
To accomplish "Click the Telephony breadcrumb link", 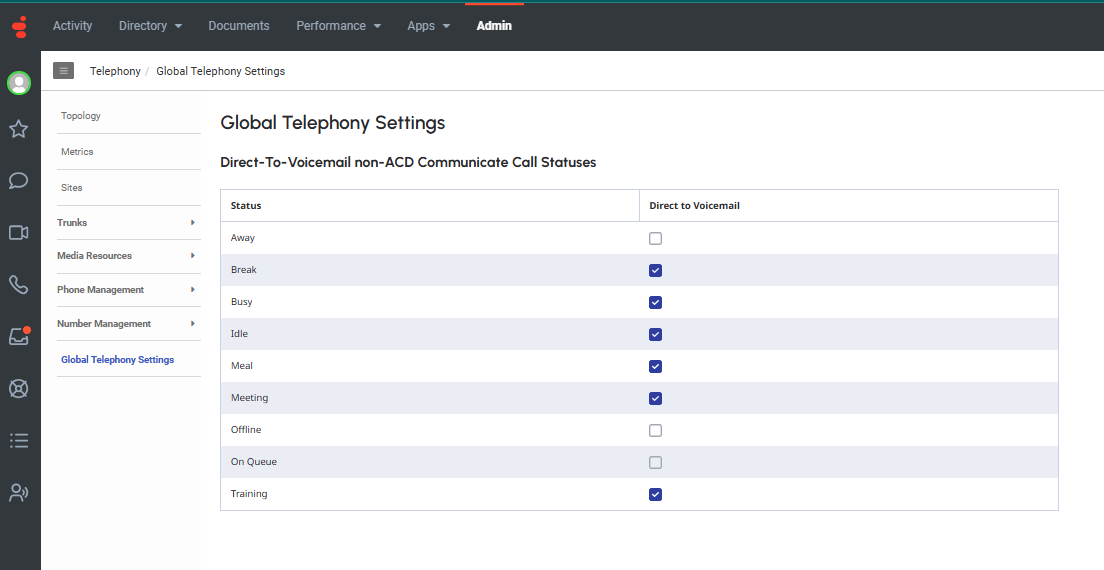I will [x=115, y=72].
